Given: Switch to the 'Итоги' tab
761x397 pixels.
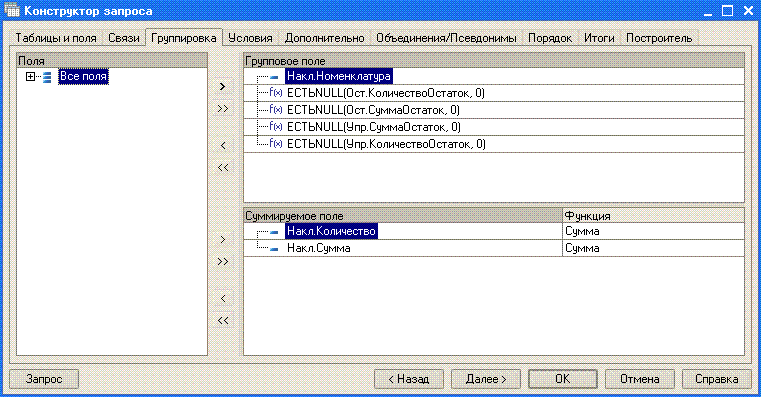Looking at the screenshot, I should pos(599,38).
